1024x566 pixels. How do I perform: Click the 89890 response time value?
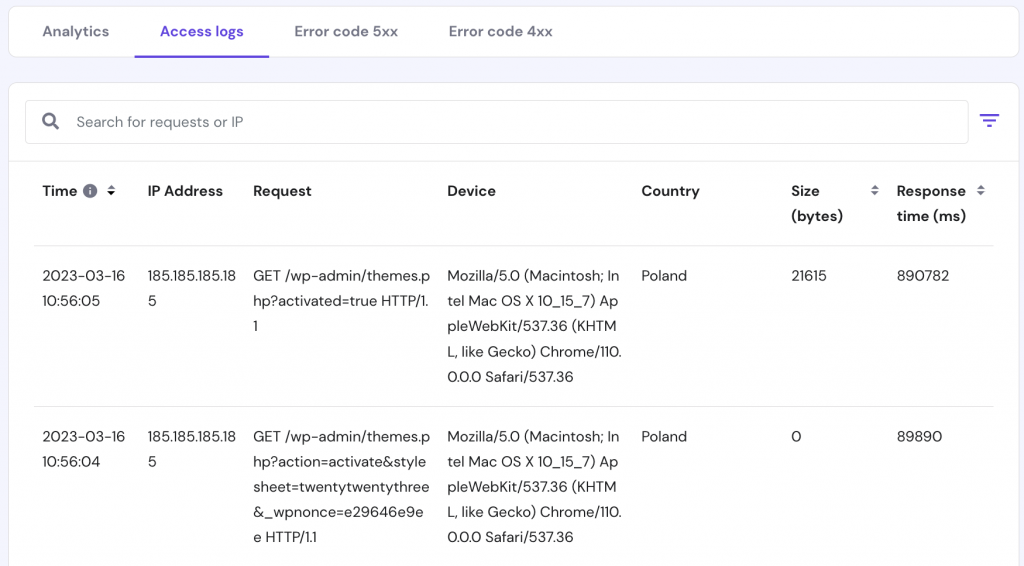tap(919, 437)
